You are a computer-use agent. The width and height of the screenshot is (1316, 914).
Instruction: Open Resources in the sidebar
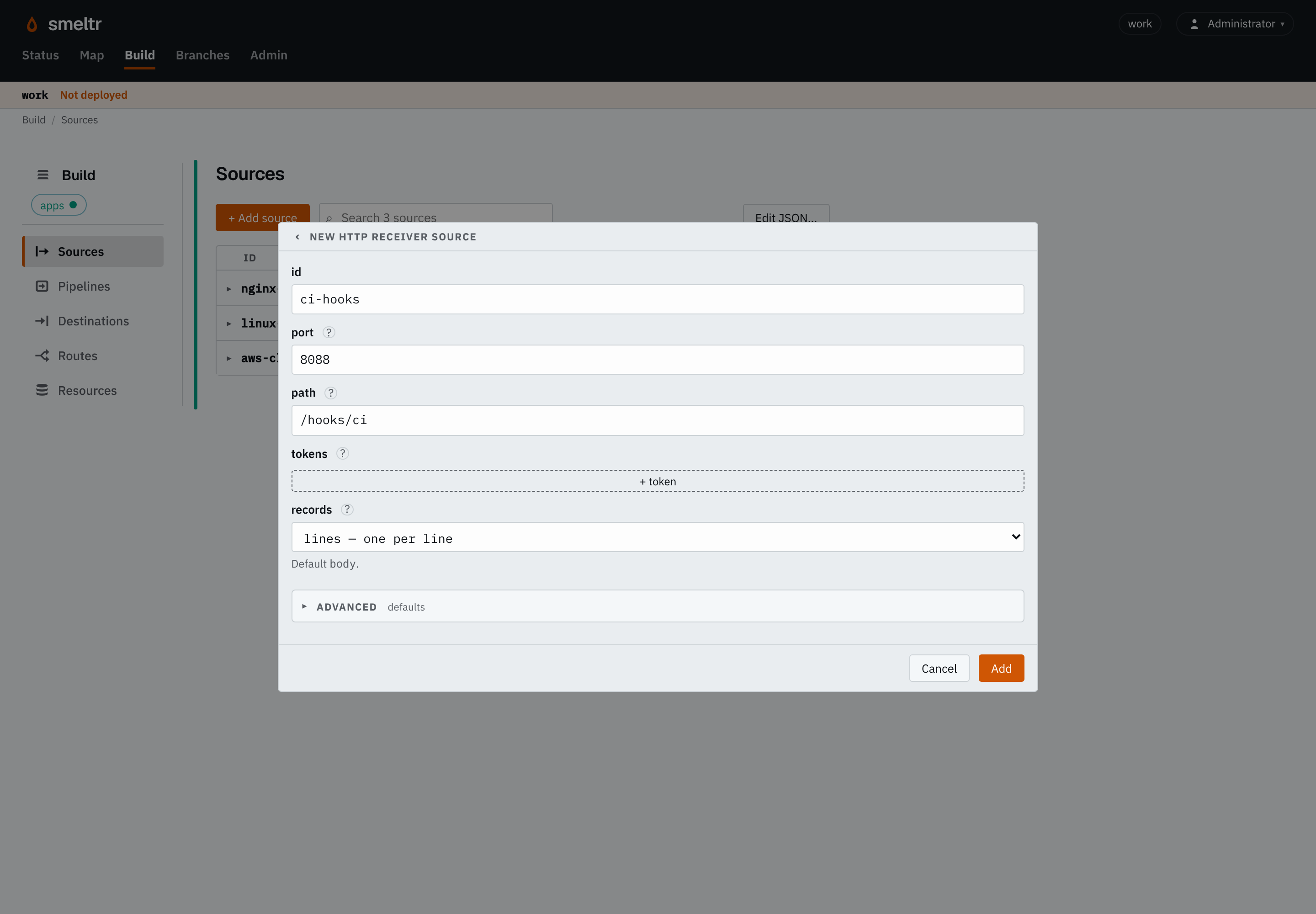click(93, 391)
